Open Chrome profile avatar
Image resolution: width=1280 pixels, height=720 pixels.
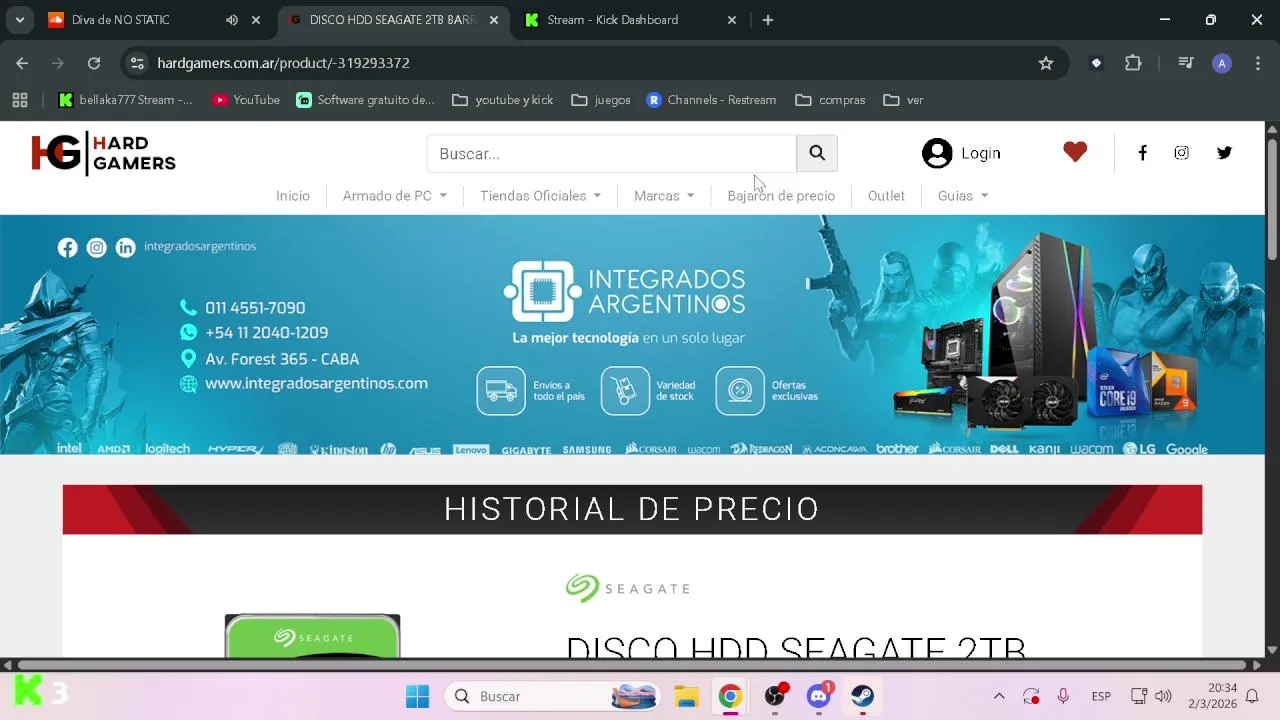click(x=1221, y=63)
